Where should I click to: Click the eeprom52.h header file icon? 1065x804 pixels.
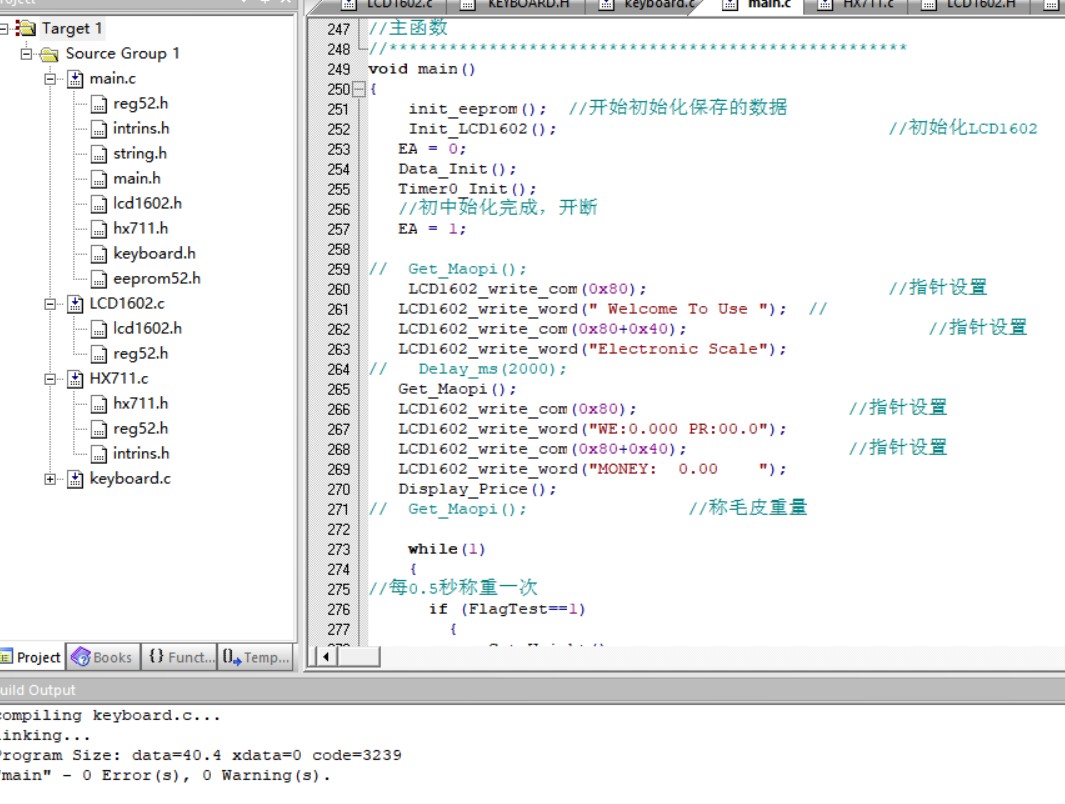(x=99, y=279)
